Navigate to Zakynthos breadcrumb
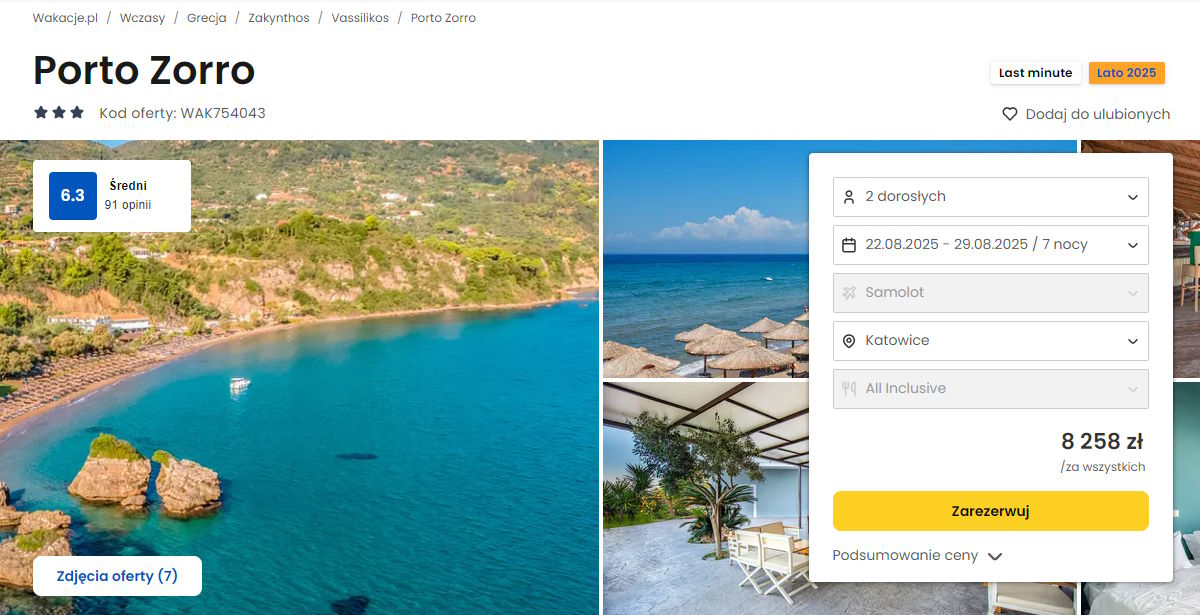This screenshot has height=615, width=1200. pos(279,18)
